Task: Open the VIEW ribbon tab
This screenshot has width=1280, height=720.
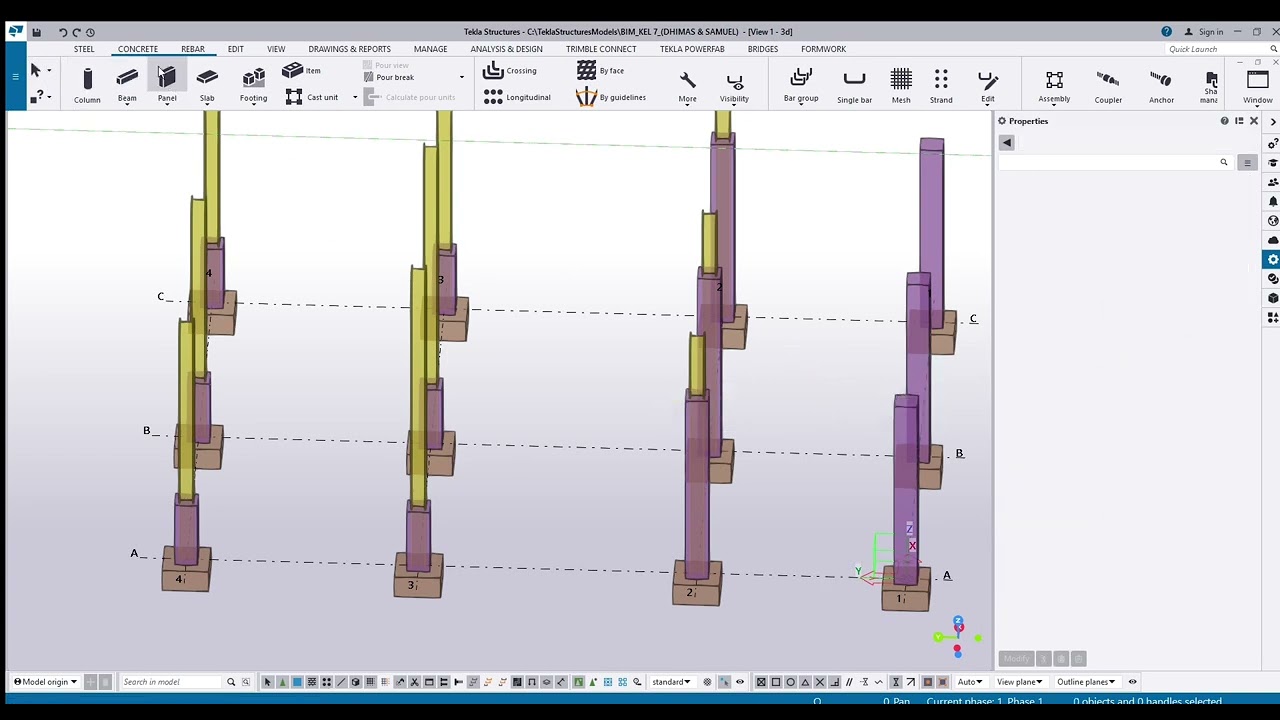Action: point(276,49)
